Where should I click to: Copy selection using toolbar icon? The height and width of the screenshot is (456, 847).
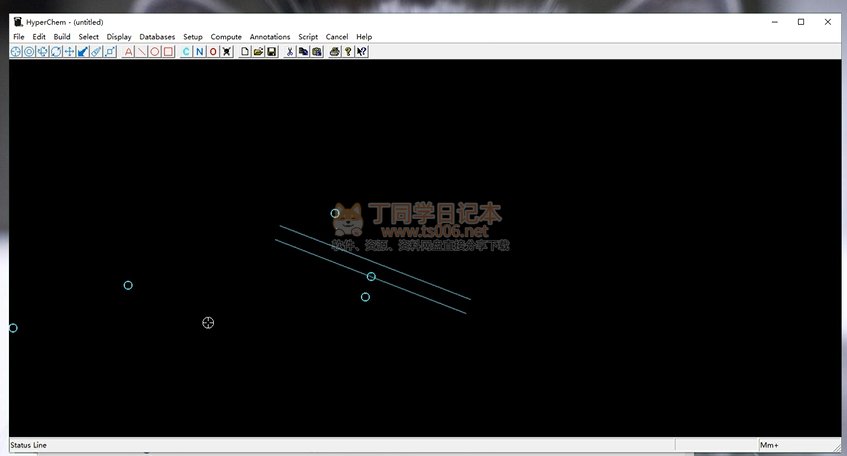coord(303,52)
